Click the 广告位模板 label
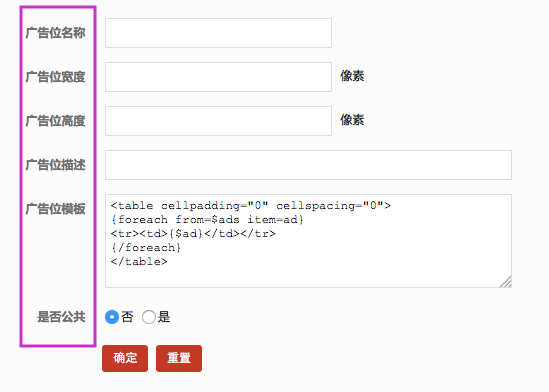This screenshot has width=549, height=392. [55, 209]
